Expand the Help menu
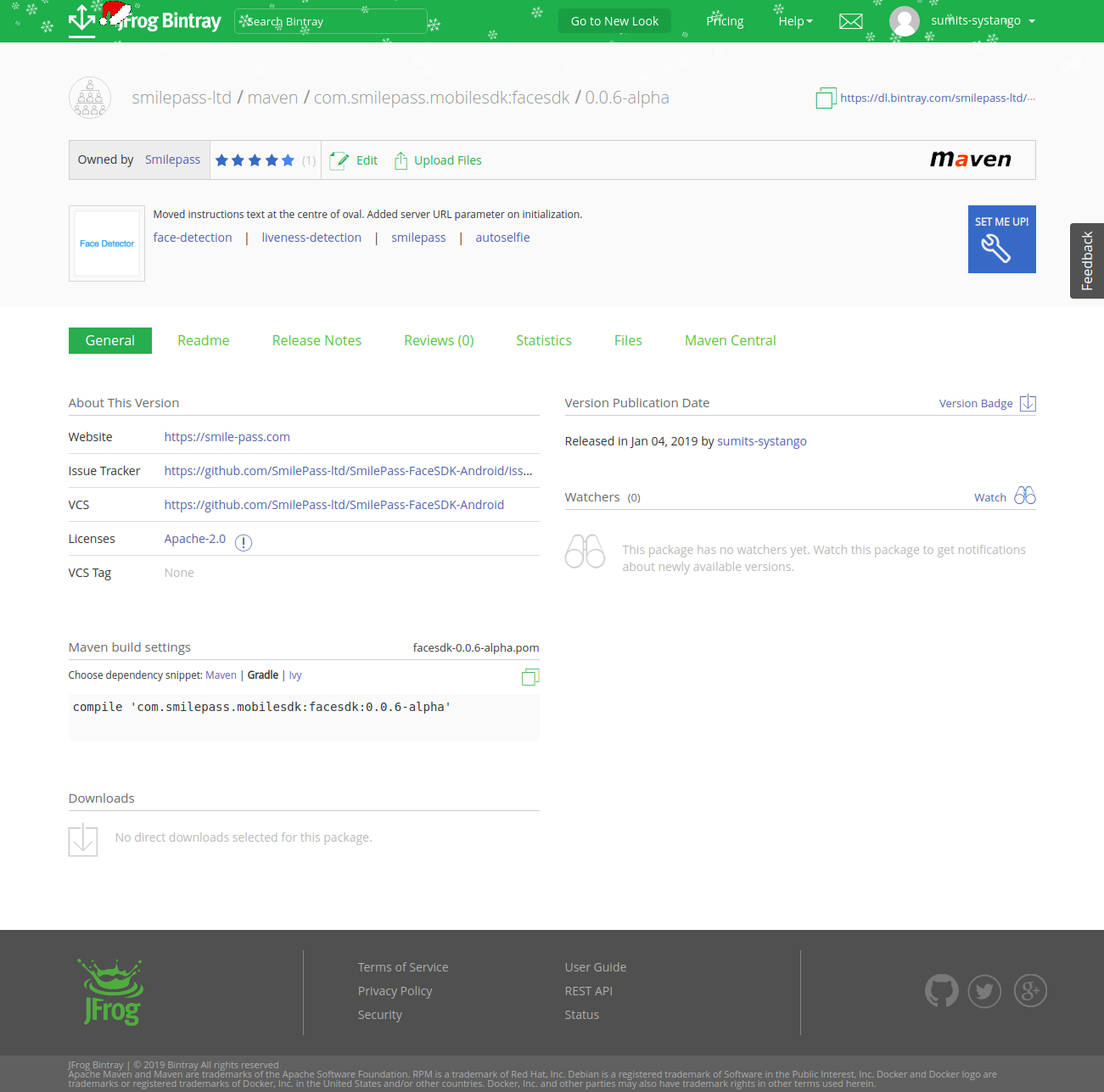This screenshot has width=1104, height=1092. (795, 21)
